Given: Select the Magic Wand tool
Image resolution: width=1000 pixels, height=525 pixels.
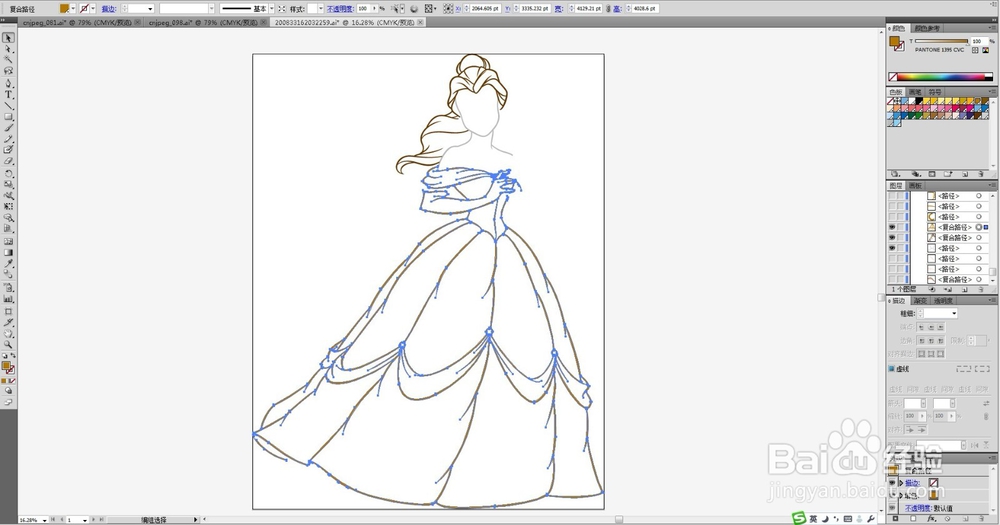Looking at the screenshot, I should (8, 59).
